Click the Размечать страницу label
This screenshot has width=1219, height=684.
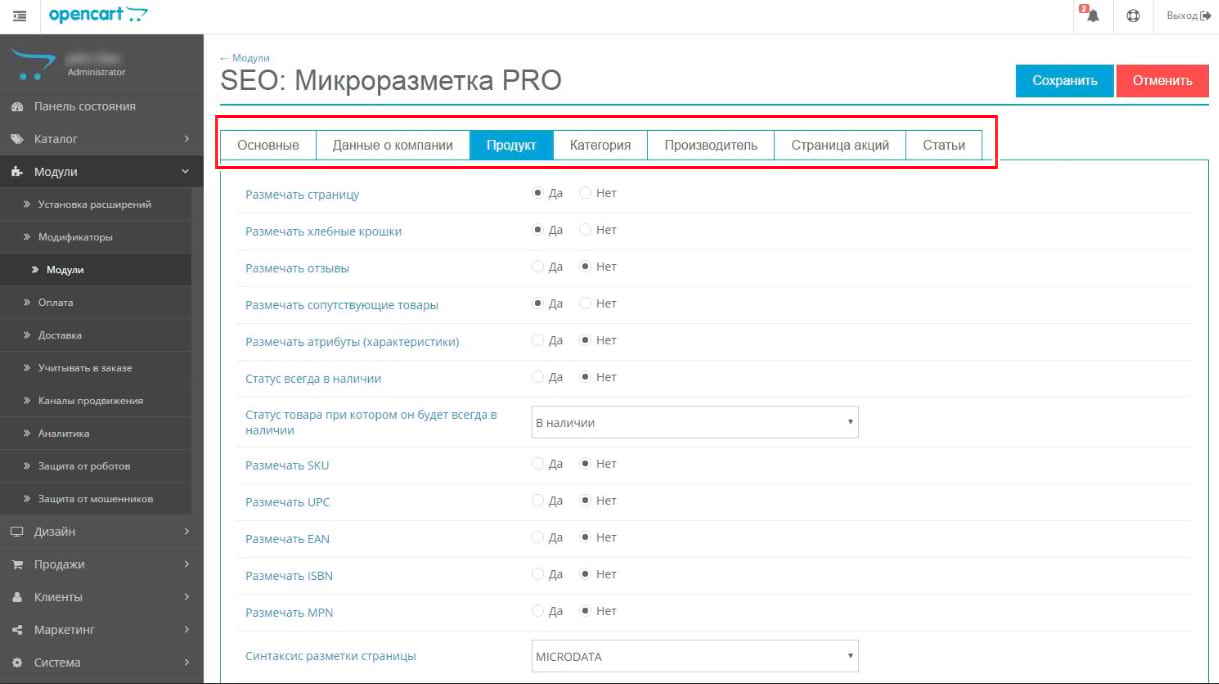tap(302, 195)
